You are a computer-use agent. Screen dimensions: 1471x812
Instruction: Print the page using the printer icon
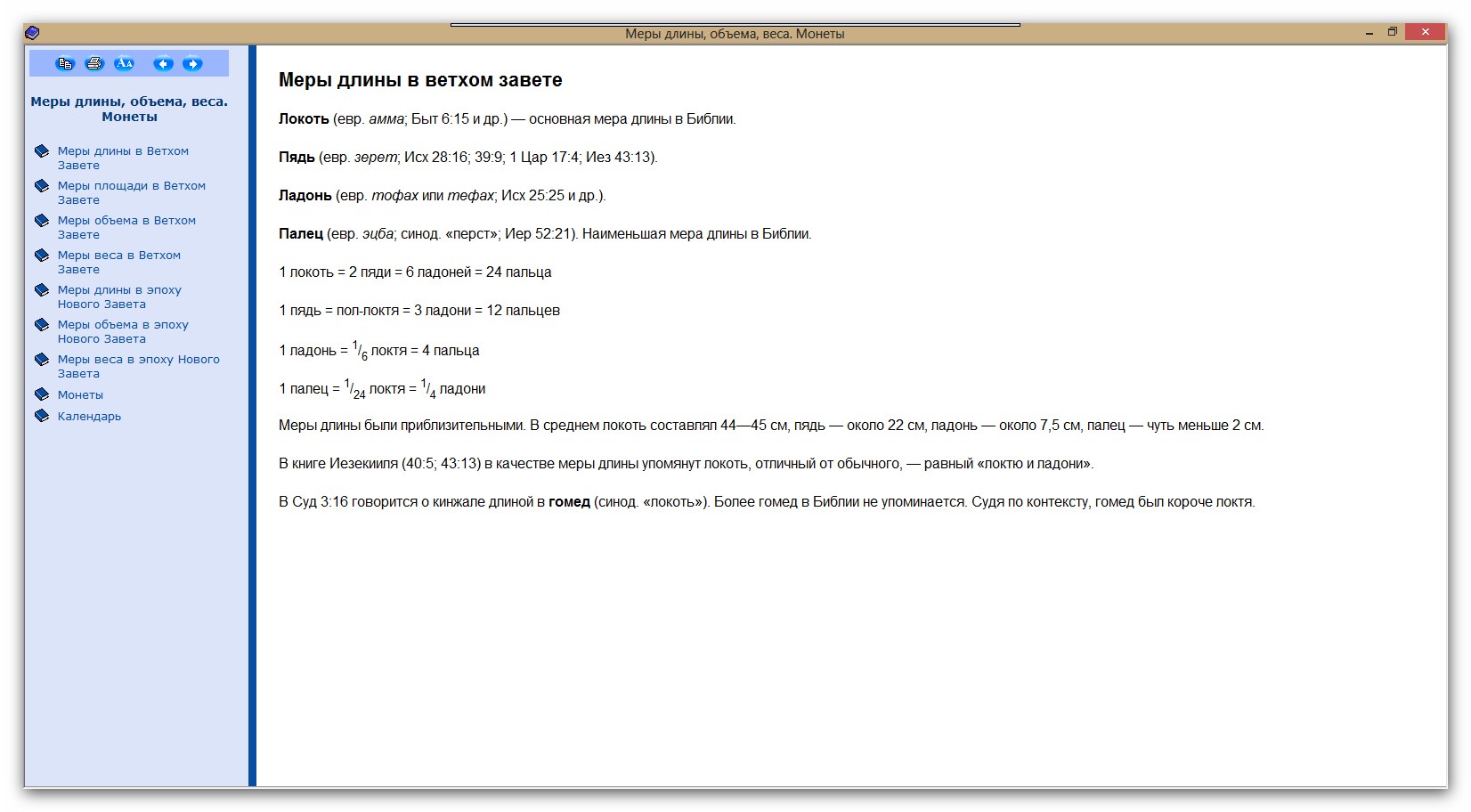coord(94,63)
